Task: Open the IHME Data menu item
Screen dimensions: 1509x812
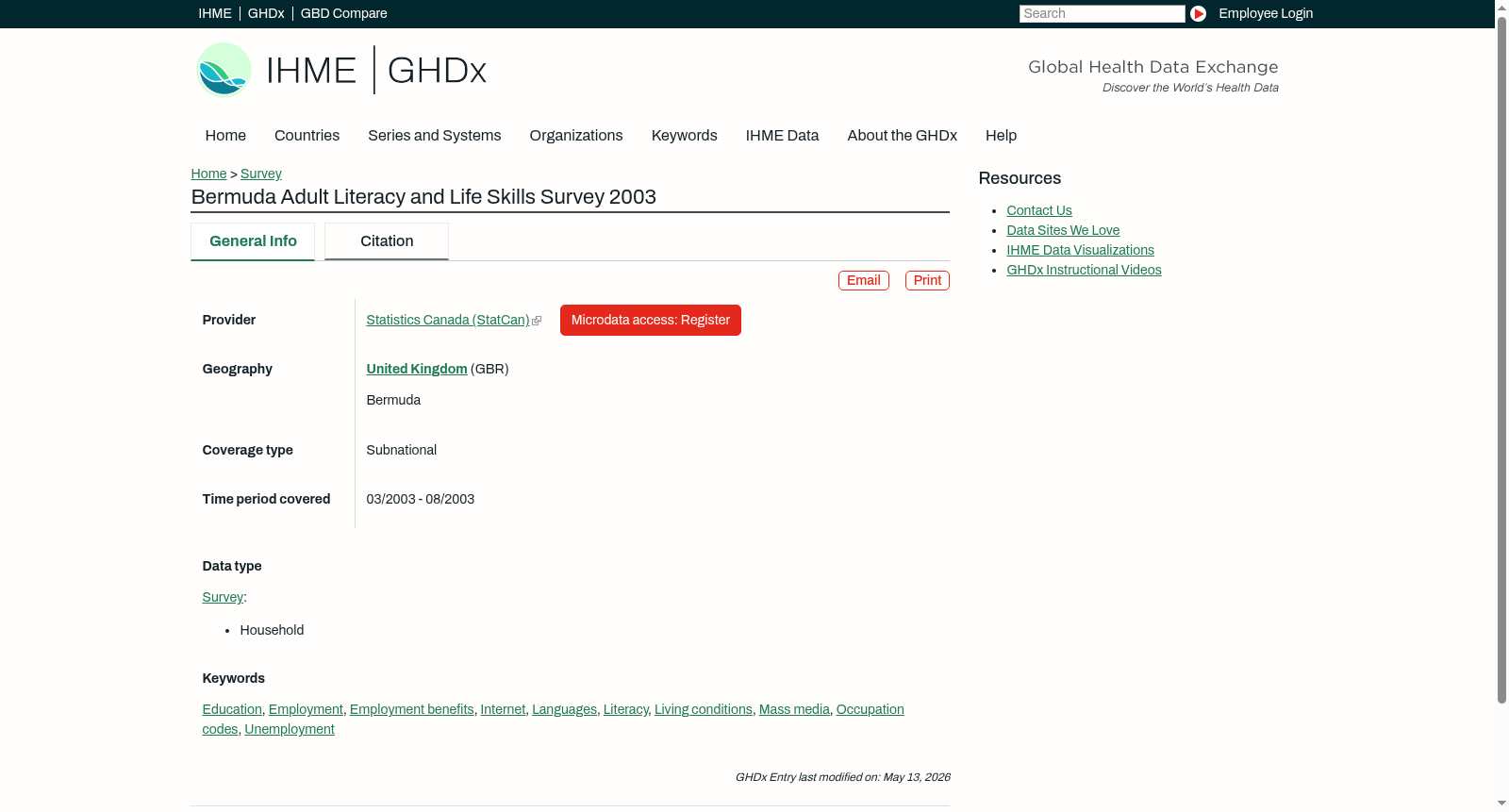Action: (x=782, y=136)
